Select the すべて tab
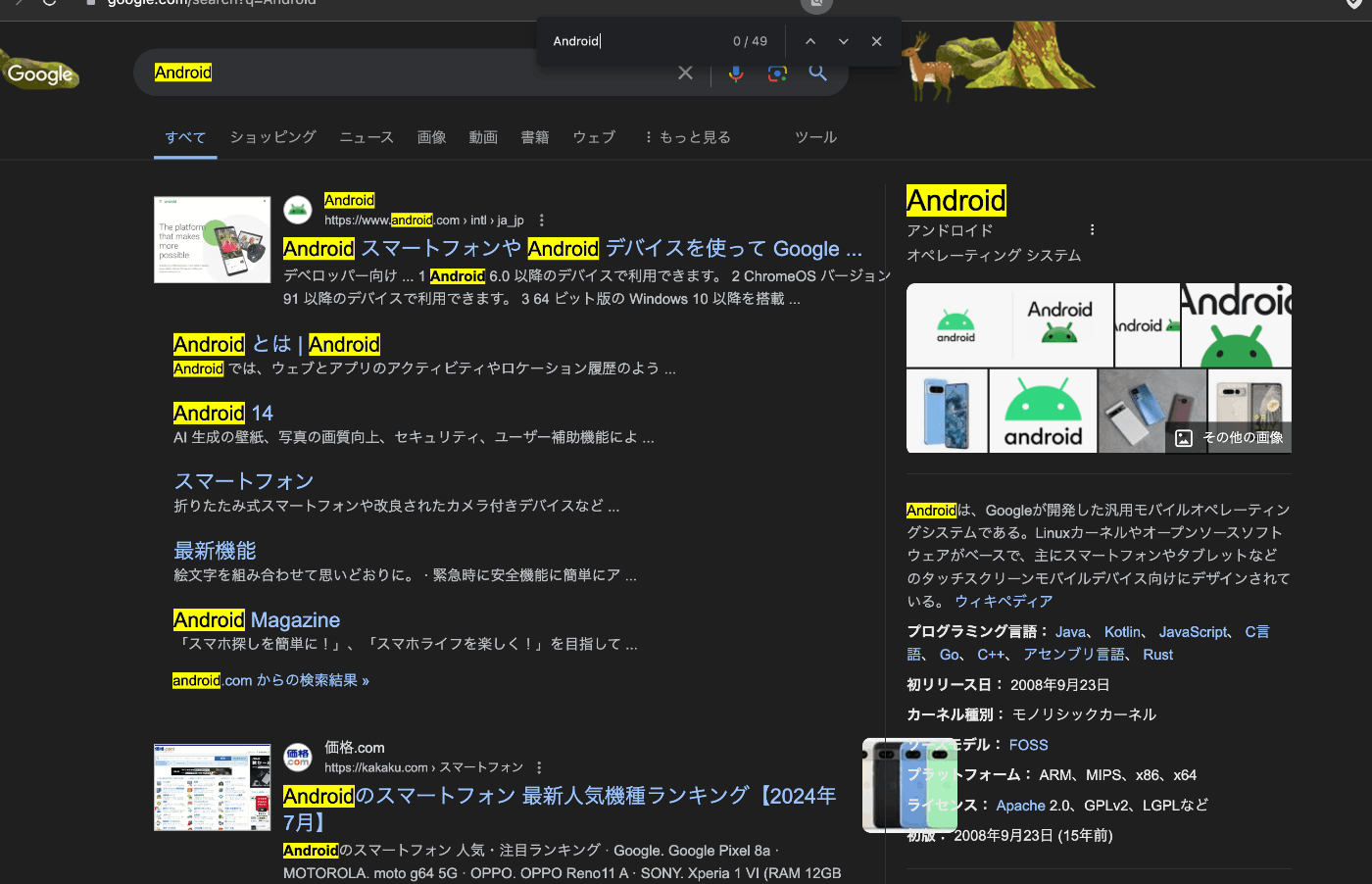Image resolution: width=1372 pixels, height=884 pixels. click(185, 137)
